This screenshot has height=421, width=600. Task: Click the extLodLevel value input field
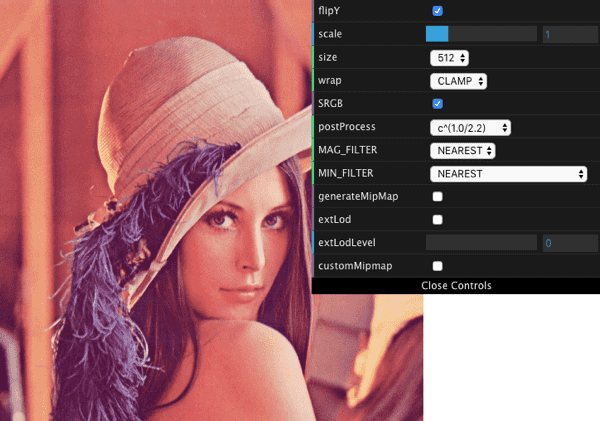(570, 243)
